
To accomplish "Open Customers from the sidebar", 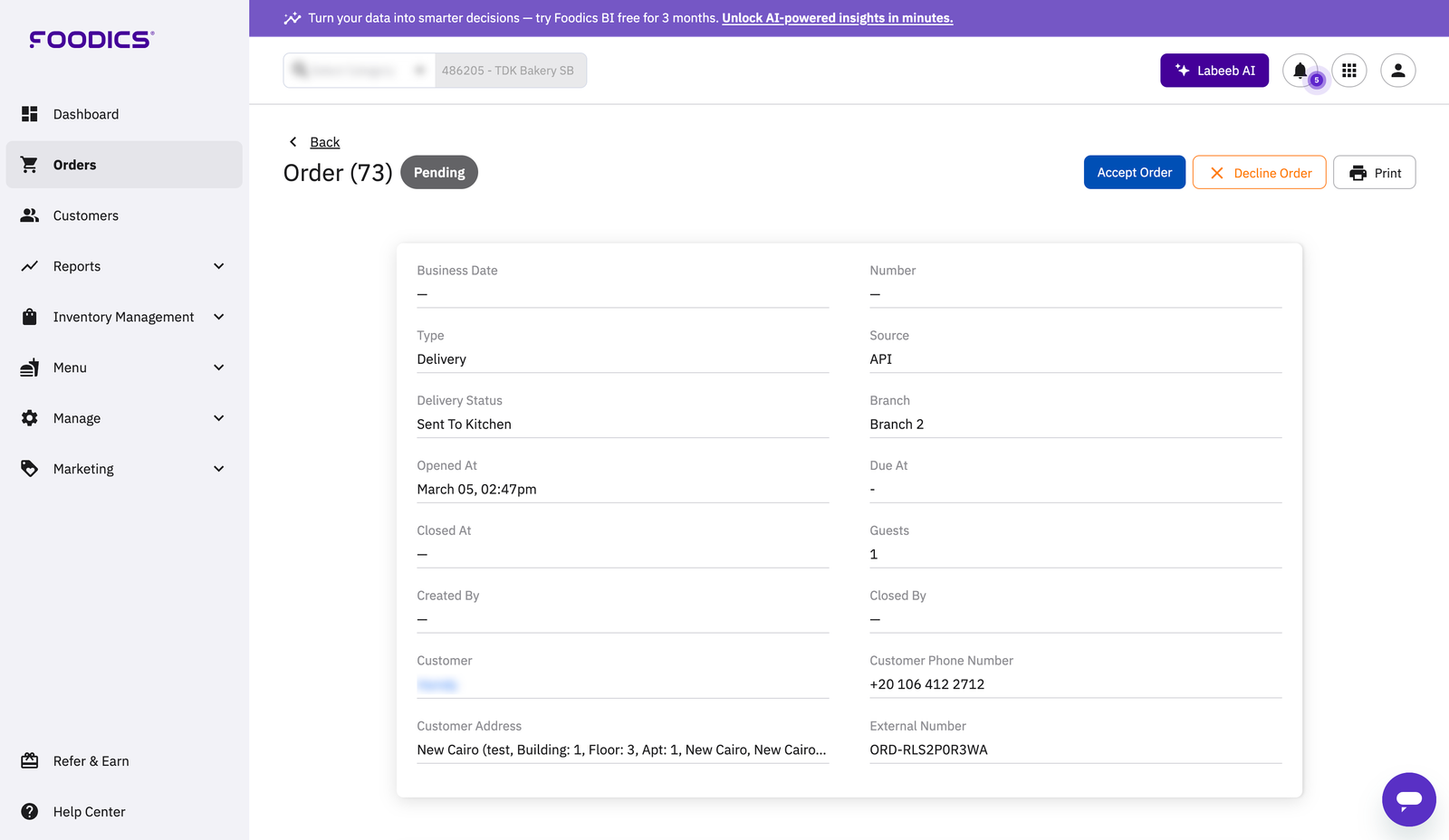I will pos(124,215).
